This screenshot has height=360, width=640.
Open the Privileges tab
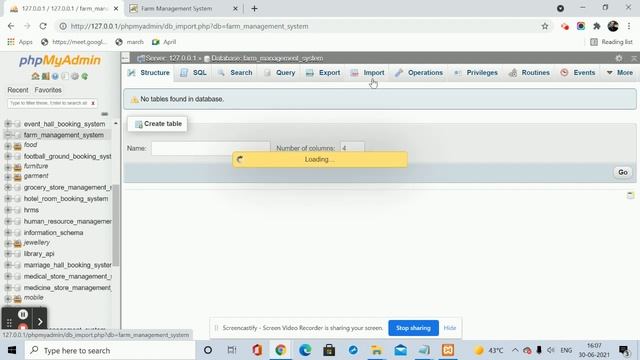pyautogui.click(x=476, y=73)
